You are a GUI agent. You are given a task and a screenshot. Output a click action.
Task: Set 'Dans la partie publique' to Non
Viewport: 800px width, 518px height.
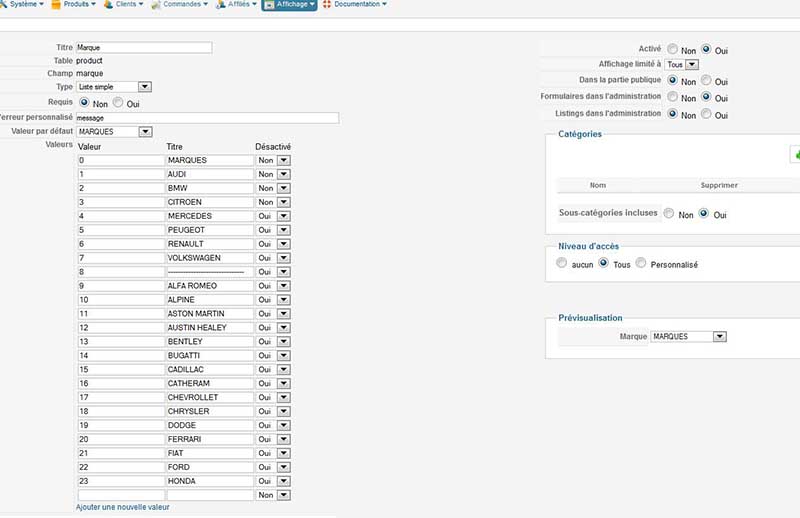click(672, 80)
